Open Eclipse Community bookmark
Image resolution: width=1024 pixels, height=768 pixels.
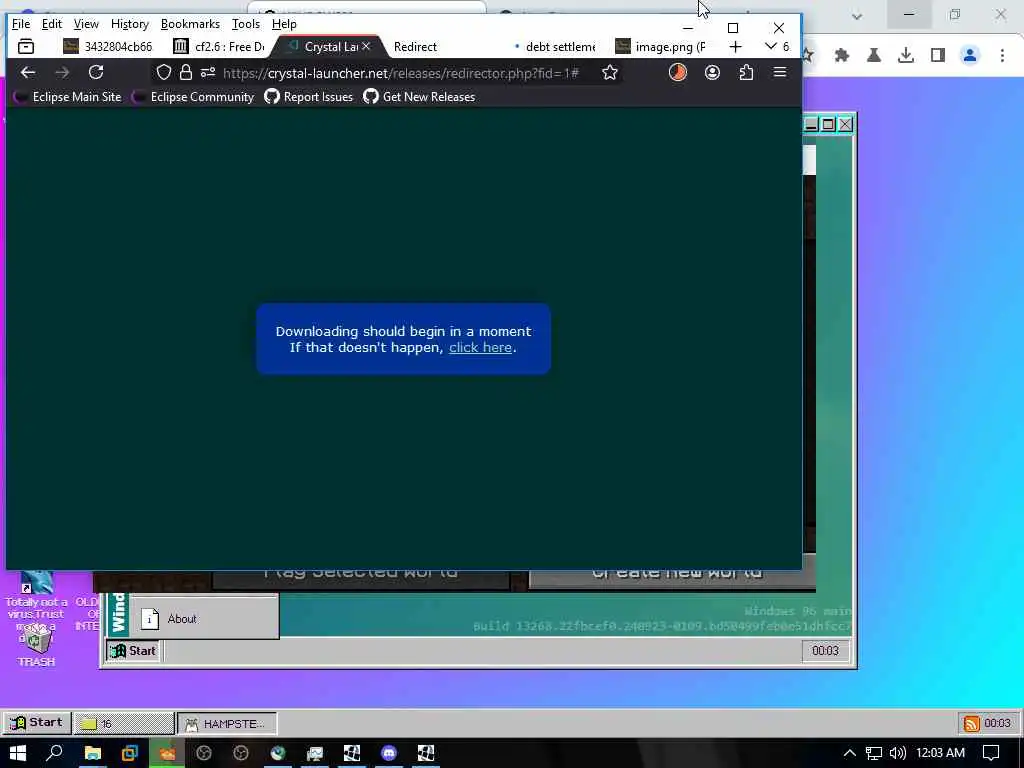coord(193,97)
